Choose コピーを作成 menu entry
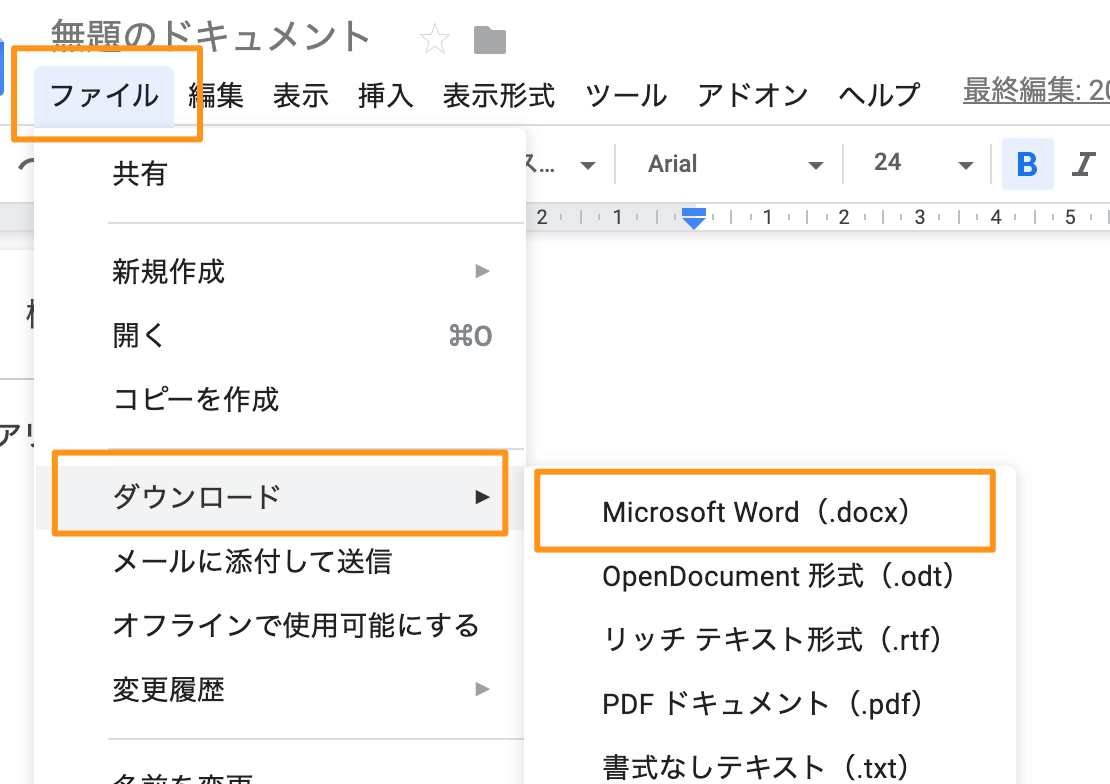The image size is (1110, 784). coord(280,399)
